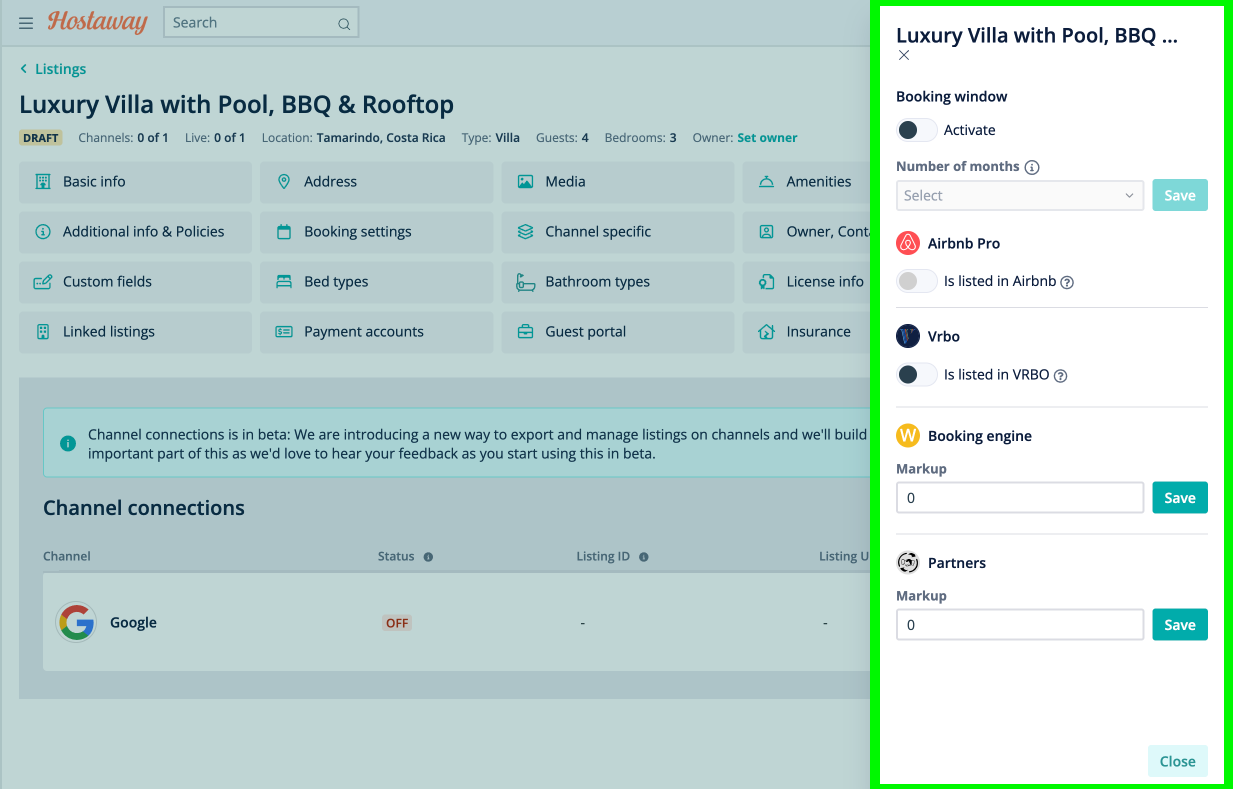This screenshot has height=789, width=1233.
Task: Click the Set owner link
Action: pos(767,138)
